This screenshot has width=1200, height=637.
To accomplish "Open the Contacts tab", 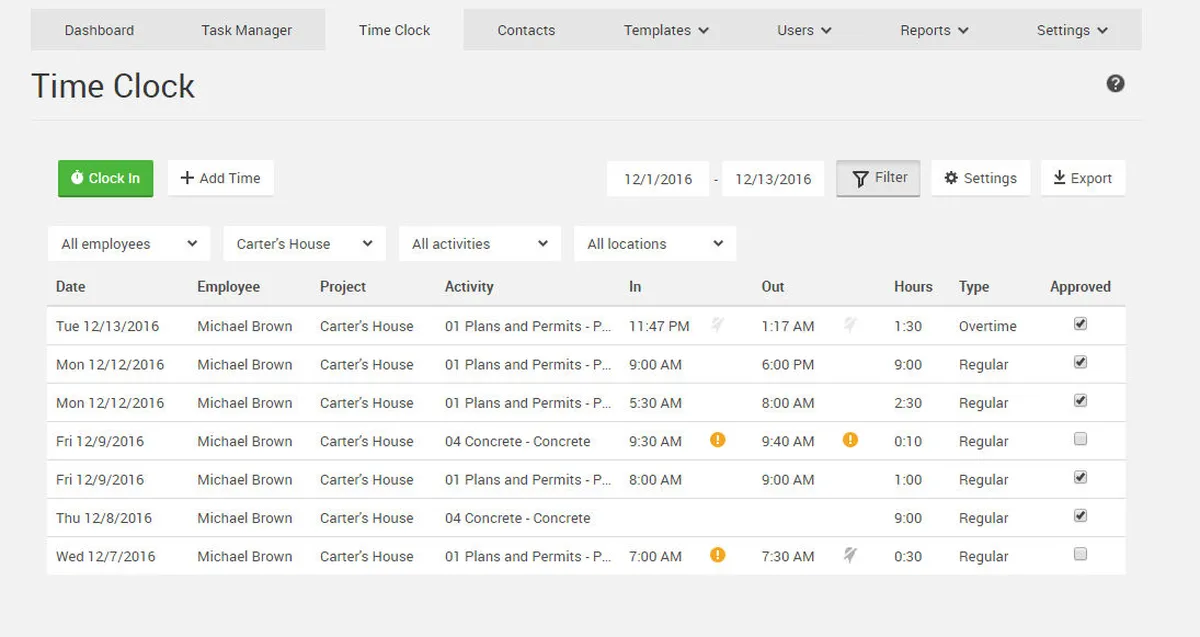I will click(x=526, y=30).
